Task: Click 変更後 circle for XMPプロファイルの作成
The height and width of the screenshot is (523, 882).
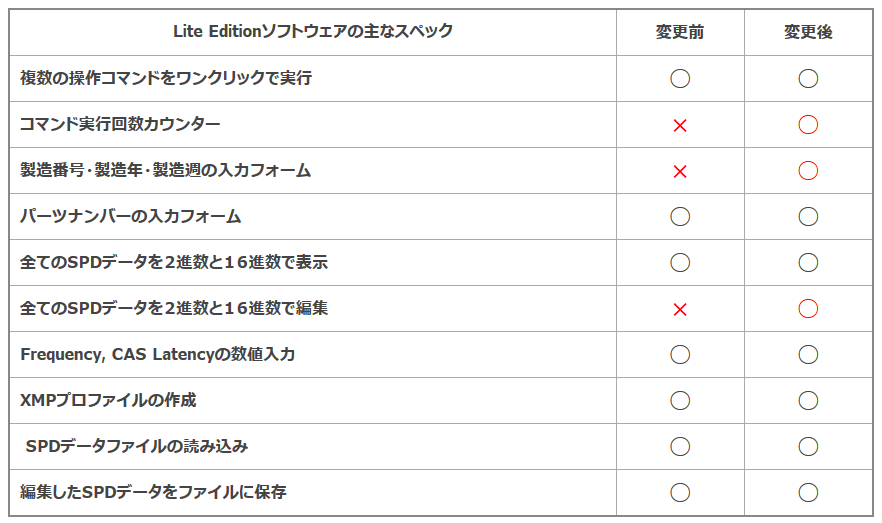Action: pyautogui.click(x=808, y=400)
